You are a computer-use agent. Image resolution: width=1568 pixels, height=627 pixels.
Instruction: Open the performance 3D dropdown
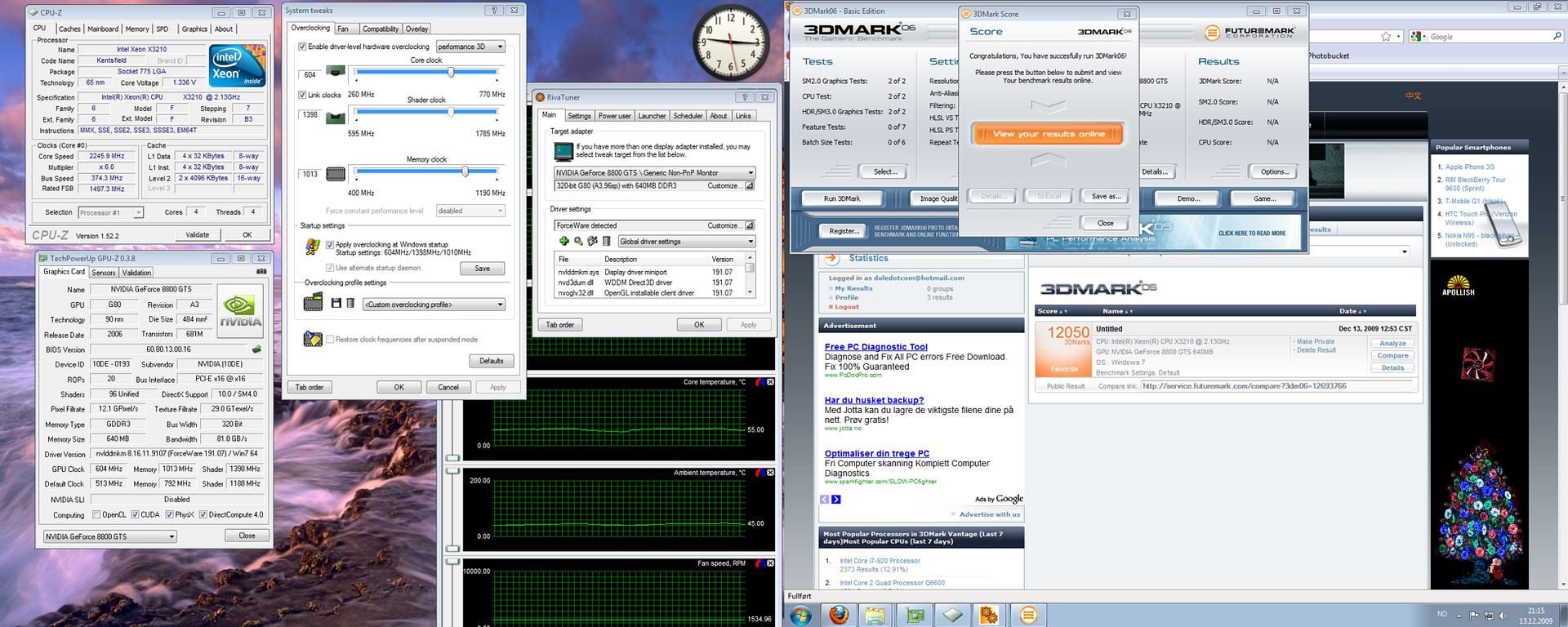click(x=470, y=47)
